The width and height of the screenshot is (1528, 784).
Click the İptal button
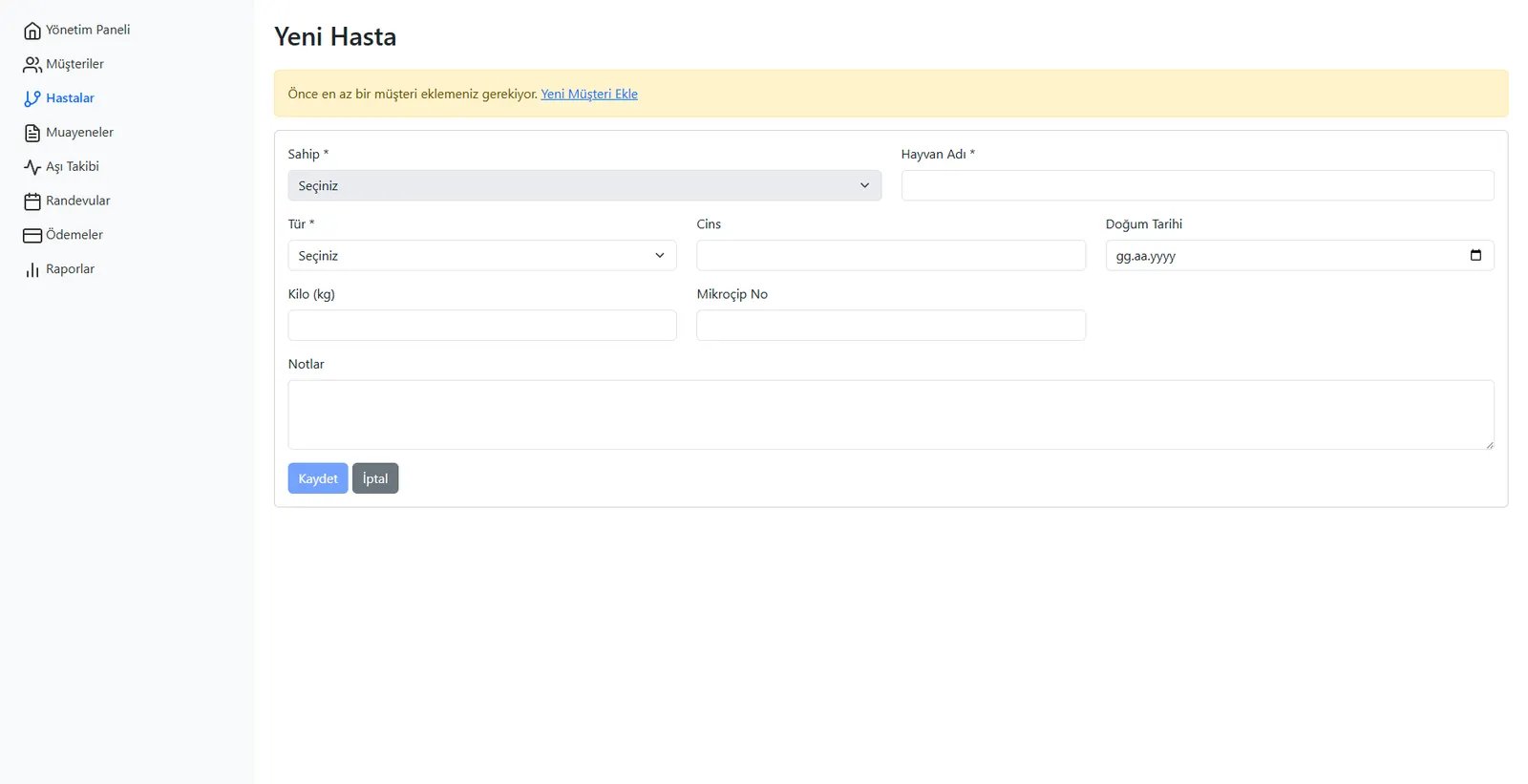[x=375, y=478]
